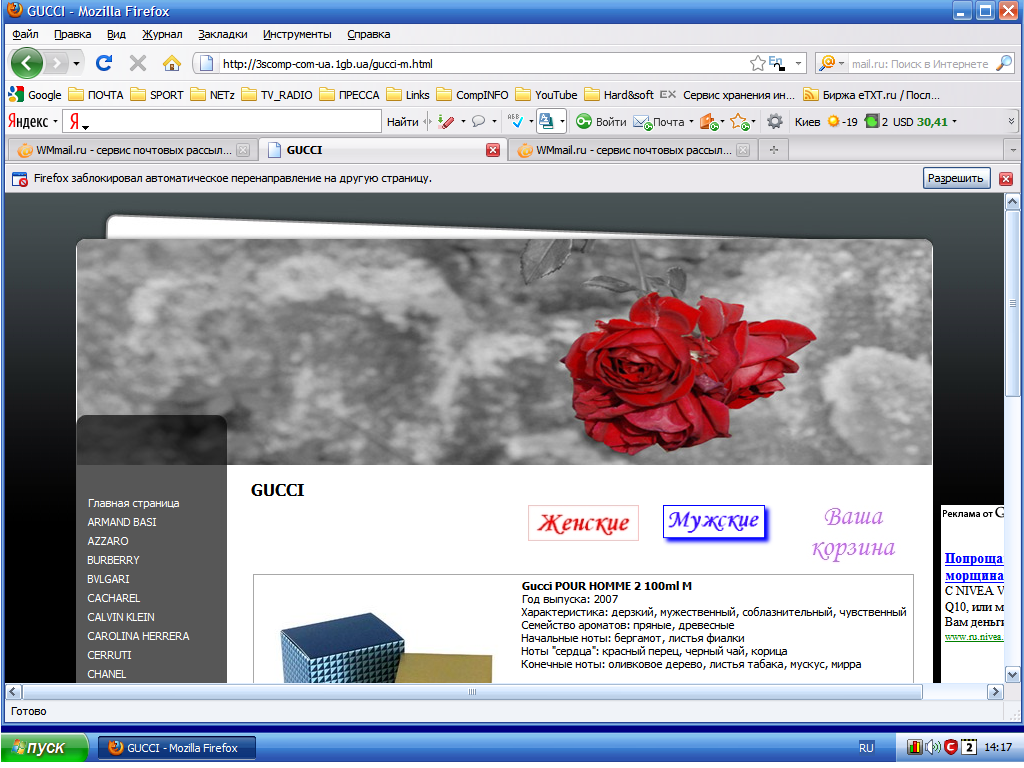This screenshot has width=1024, height=768.
Task: Go to the home page icon
Action: [172, 63]
